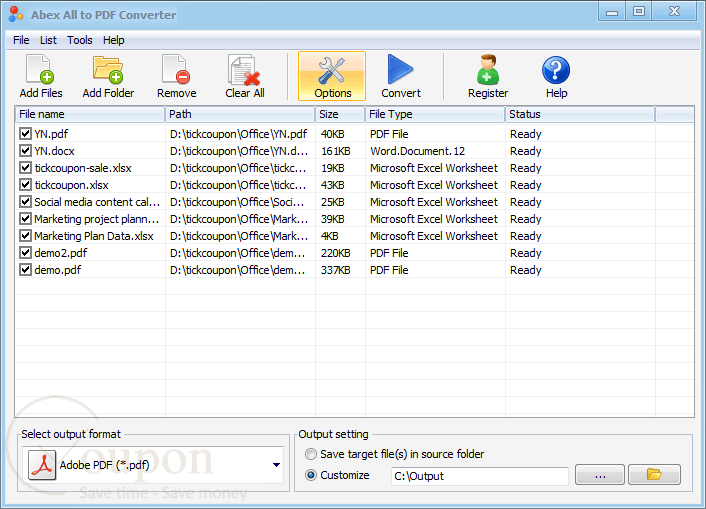
Task: Uncheck the Marketing Plan Data.xlsx checkbox
Action: click(x=25, y=236)
